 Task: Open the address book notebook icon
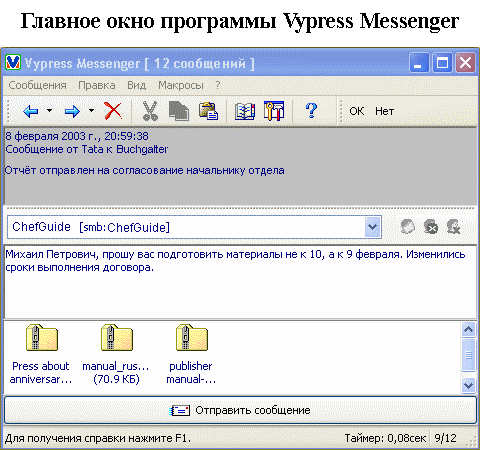(x=245, y=111)
